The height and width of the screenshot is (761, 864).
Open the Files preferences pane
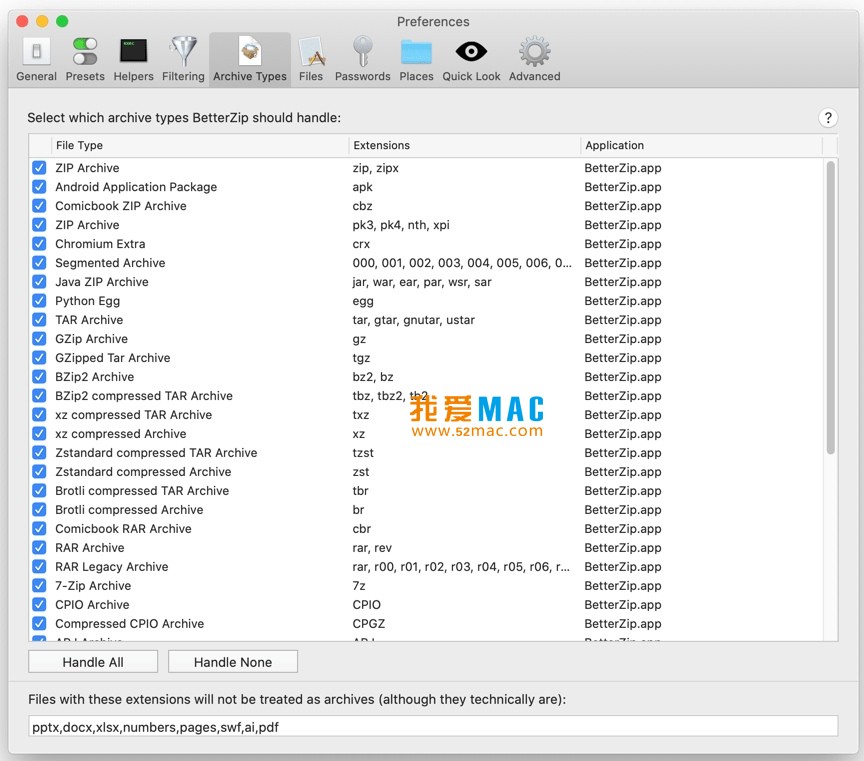point(311,60)
